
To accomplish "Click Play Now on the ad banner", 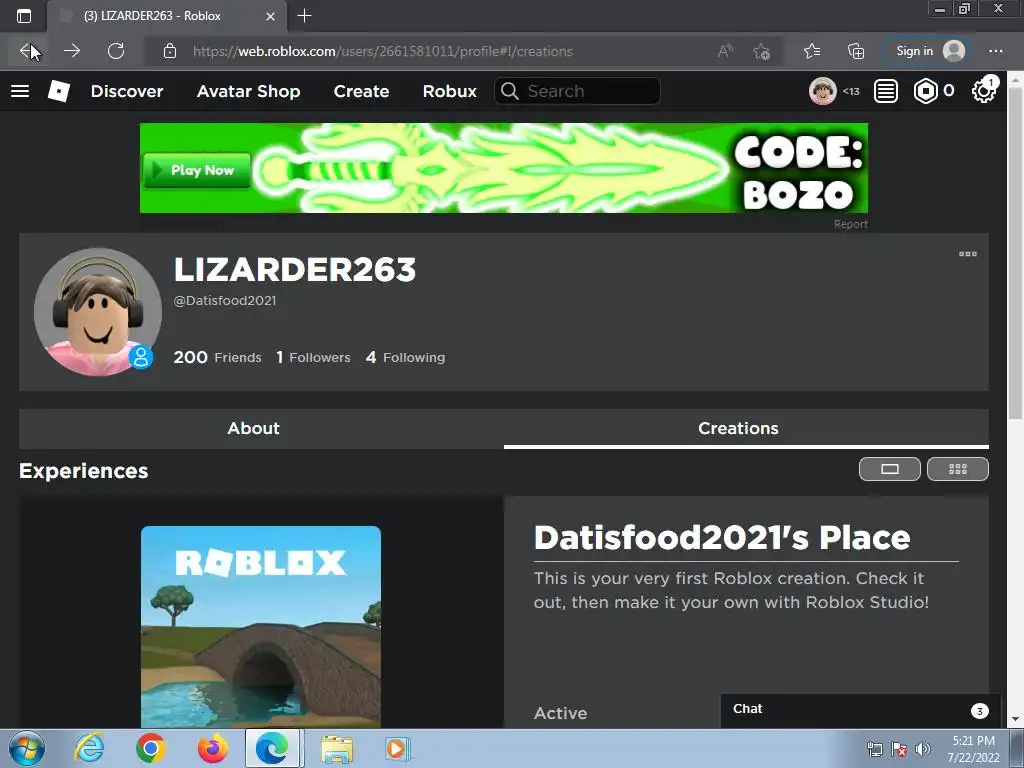I will click(197, 170).
